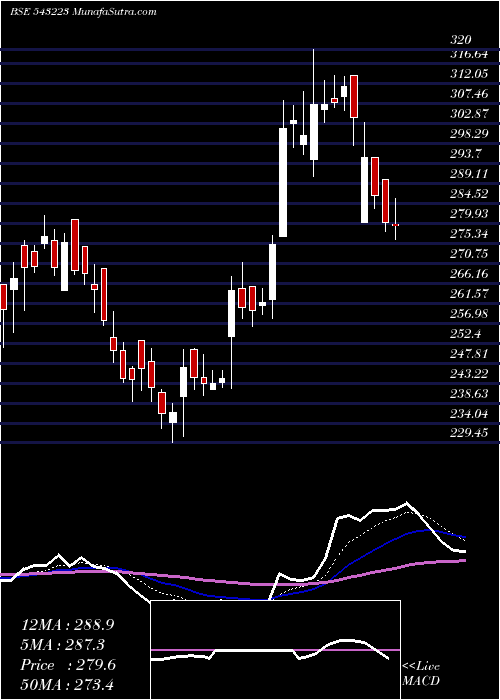Click the 320 price axis label
The image size is (500, 700).
tap(460, 40)
